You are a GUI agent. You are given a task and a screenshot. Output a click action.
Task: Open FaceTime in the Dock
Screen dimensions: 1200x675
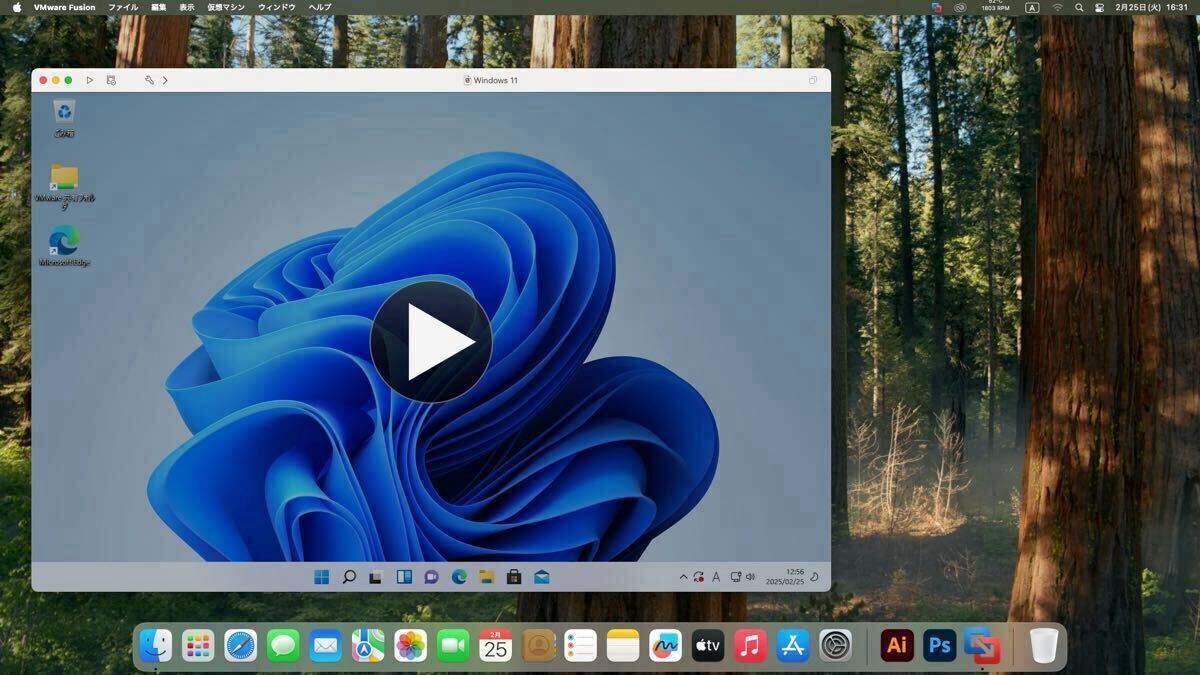click(x=453, y=646)
